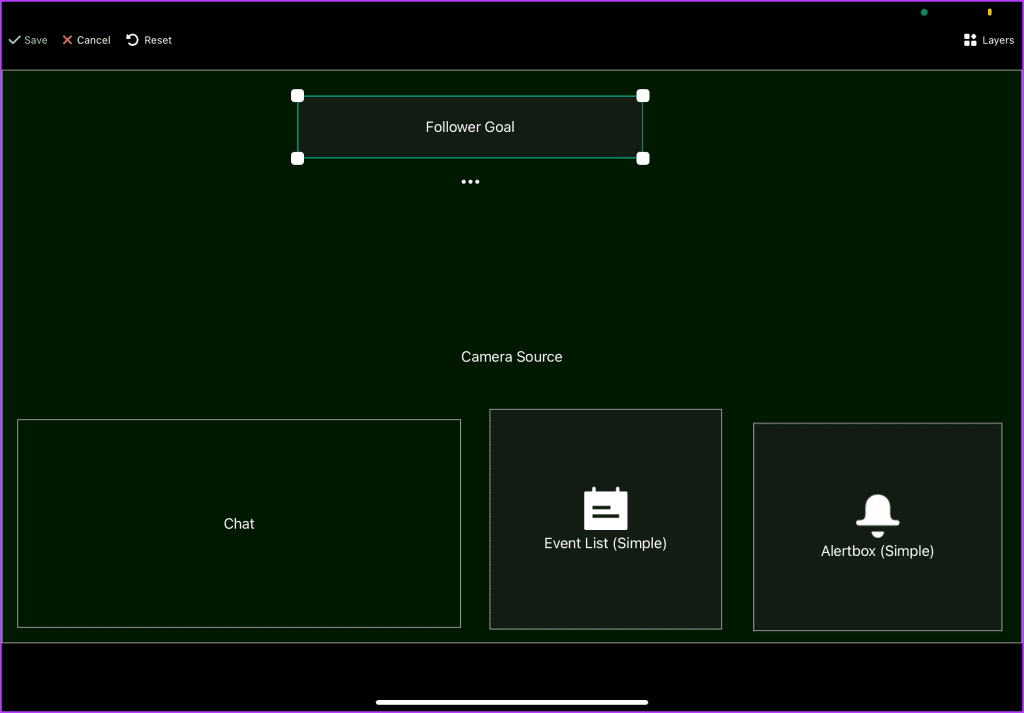
Task: Click the Follower Goal bottom-left resize handle
Action: click(x=297, y=158)
